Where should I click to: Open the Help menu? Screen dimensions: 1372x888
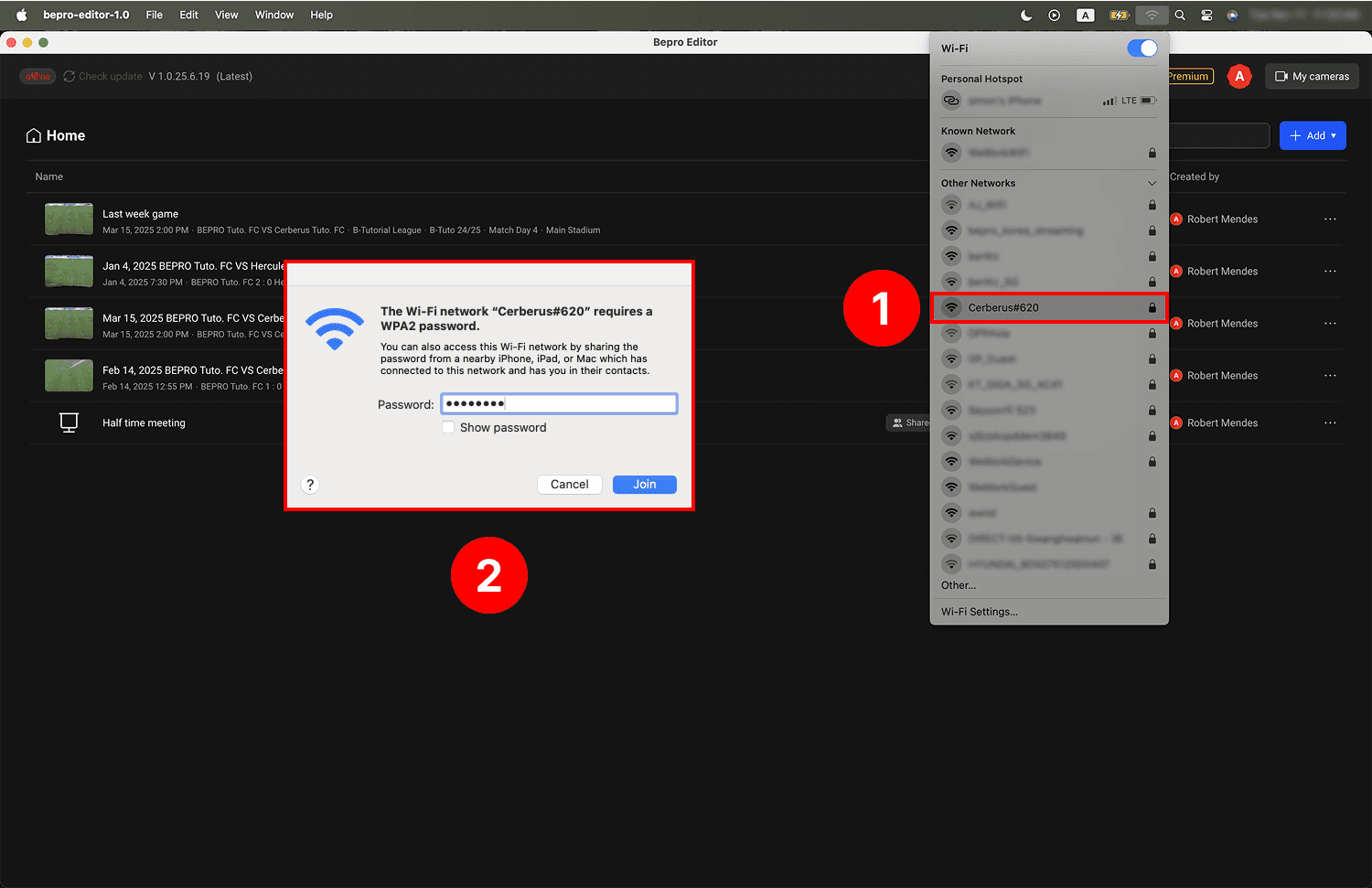pos(321,15)
